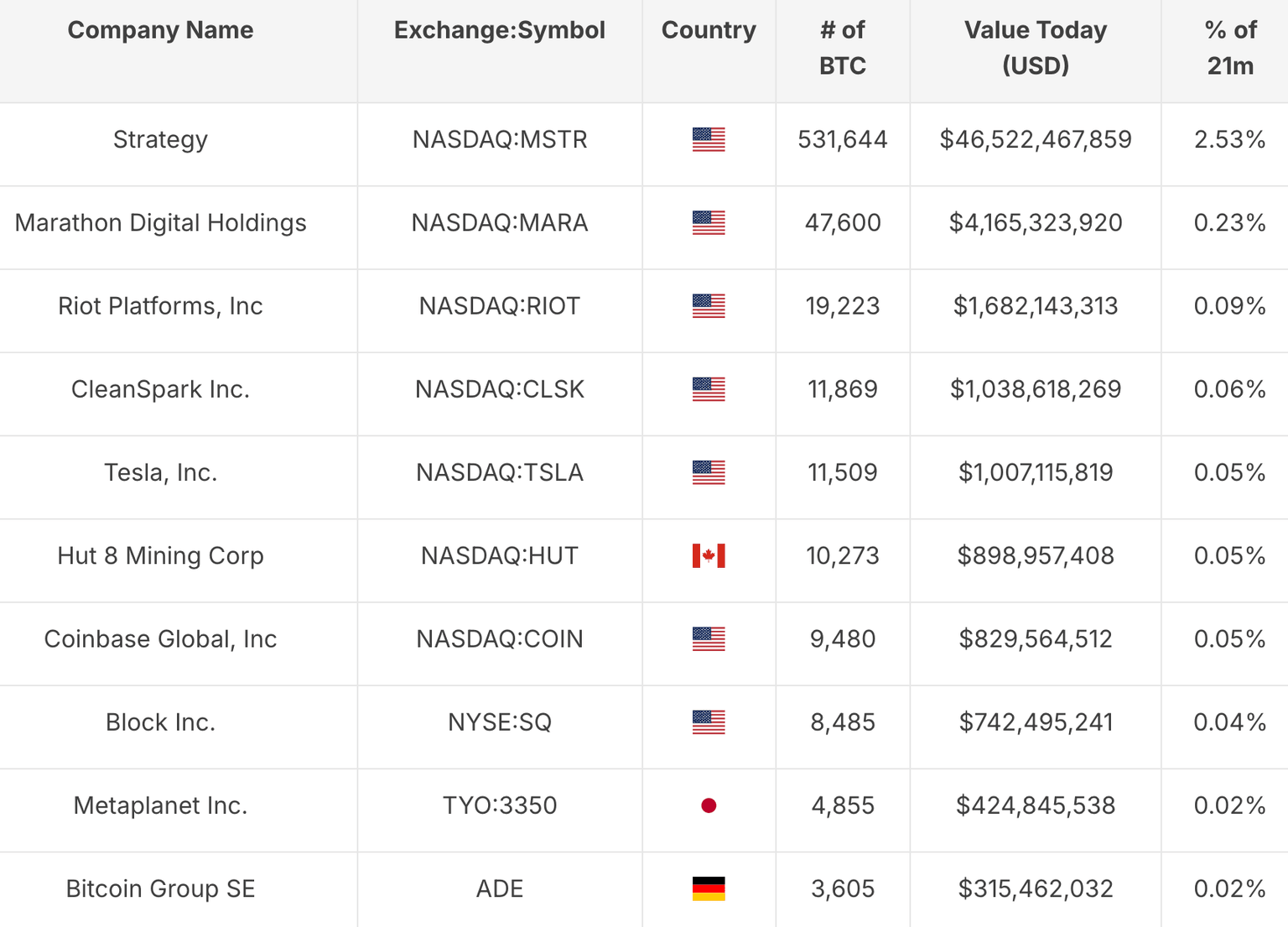Click the US flag in Coinbase Global row
1288x927 pixels.
tap(709, 639)
